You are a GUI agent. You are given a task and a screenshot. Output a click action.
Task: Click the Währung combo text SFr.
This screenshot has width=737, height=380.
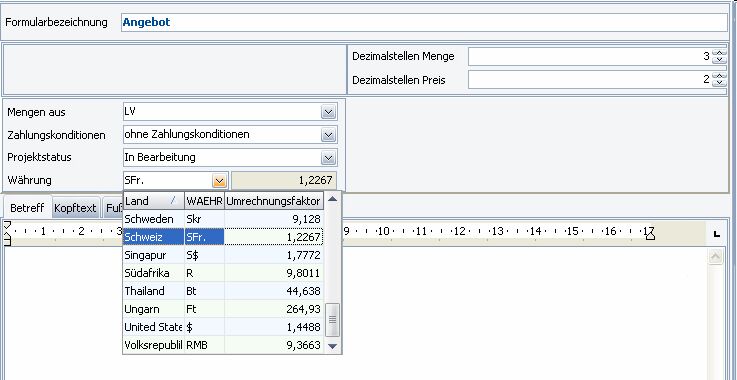[134, 180]
